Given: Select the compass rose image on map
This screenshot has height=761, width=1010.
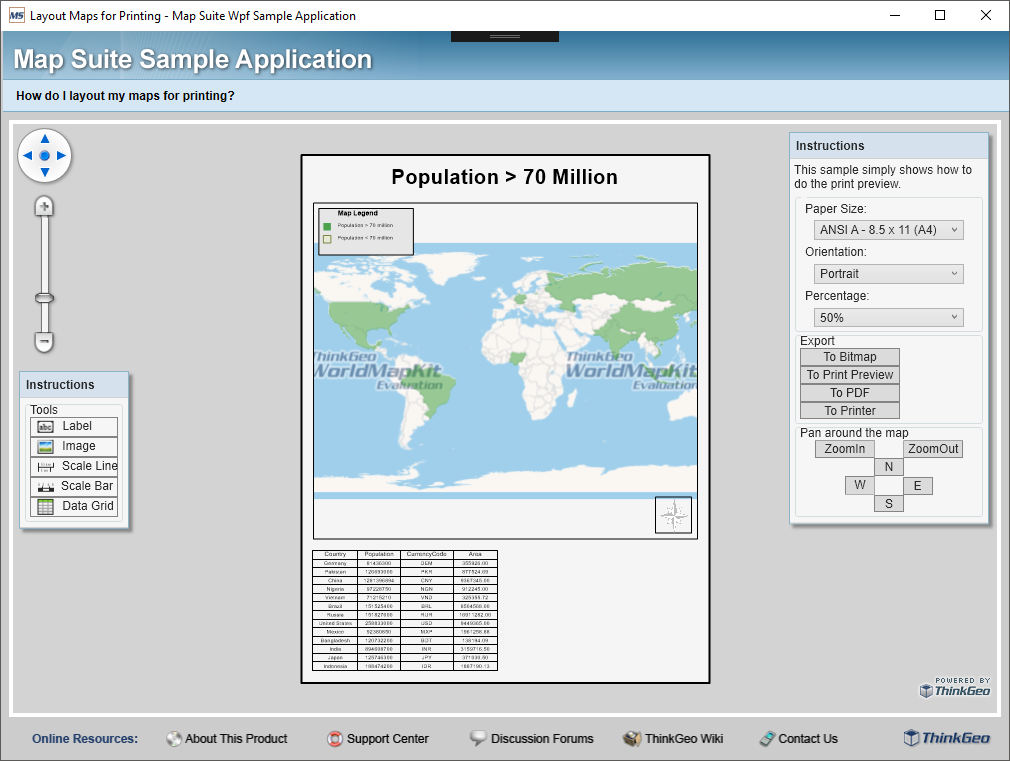Looking at the screenshot, I should coord(673,515).
